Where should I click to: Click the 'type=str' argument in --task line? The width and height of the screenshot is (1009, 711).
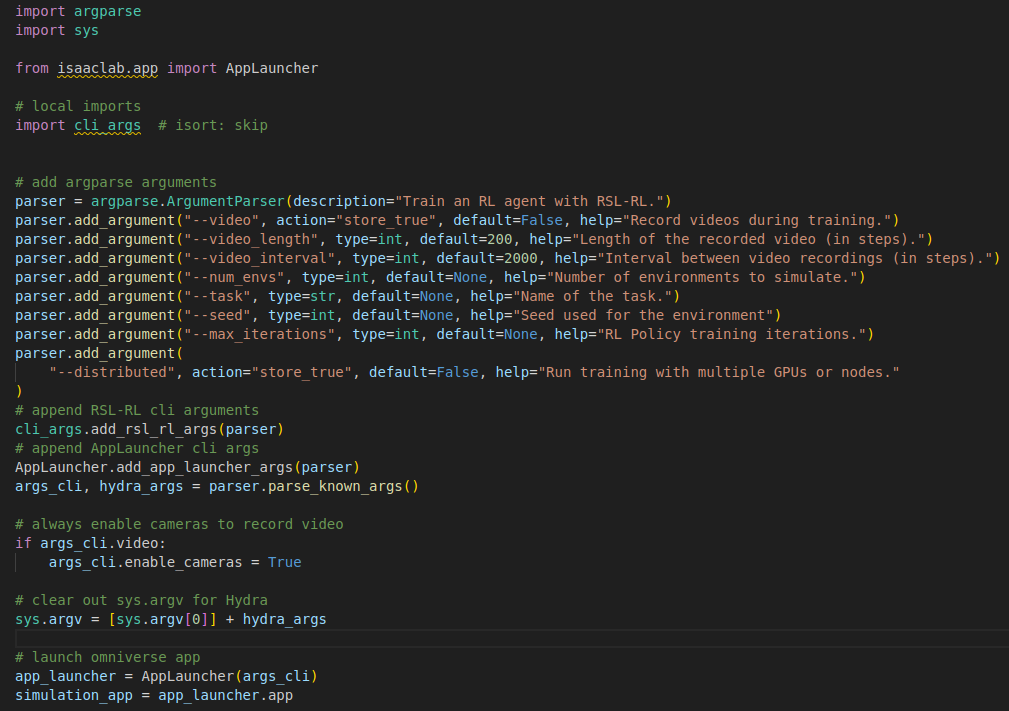[x=302, y=296]
